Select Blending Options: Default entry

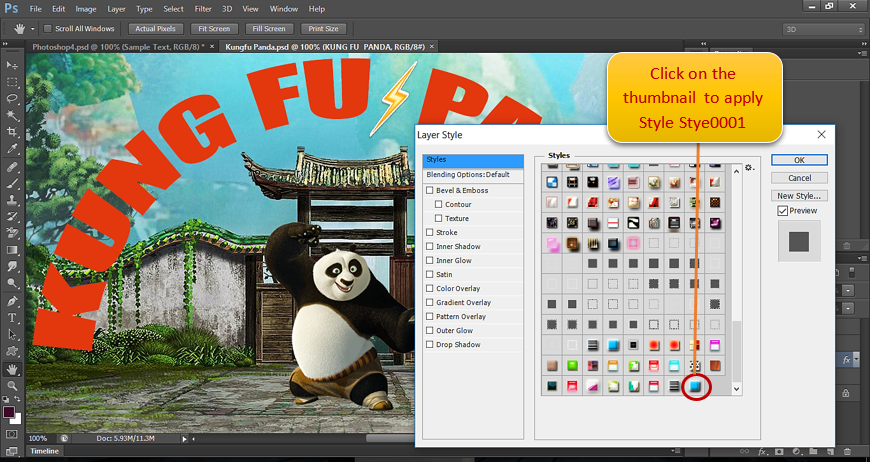pos(473,174)
